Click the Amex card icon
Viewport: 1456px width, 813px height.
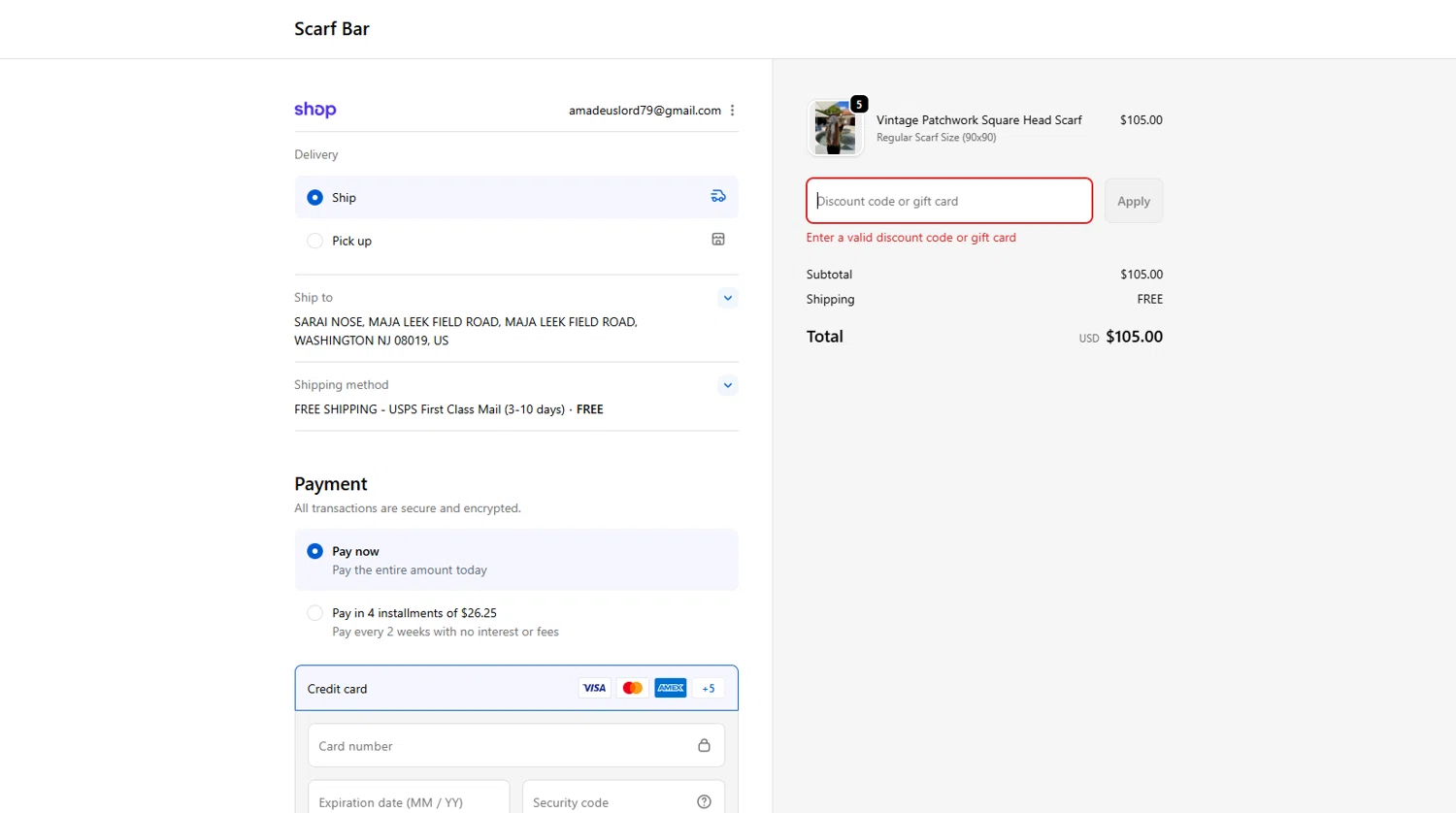[670, 688]
